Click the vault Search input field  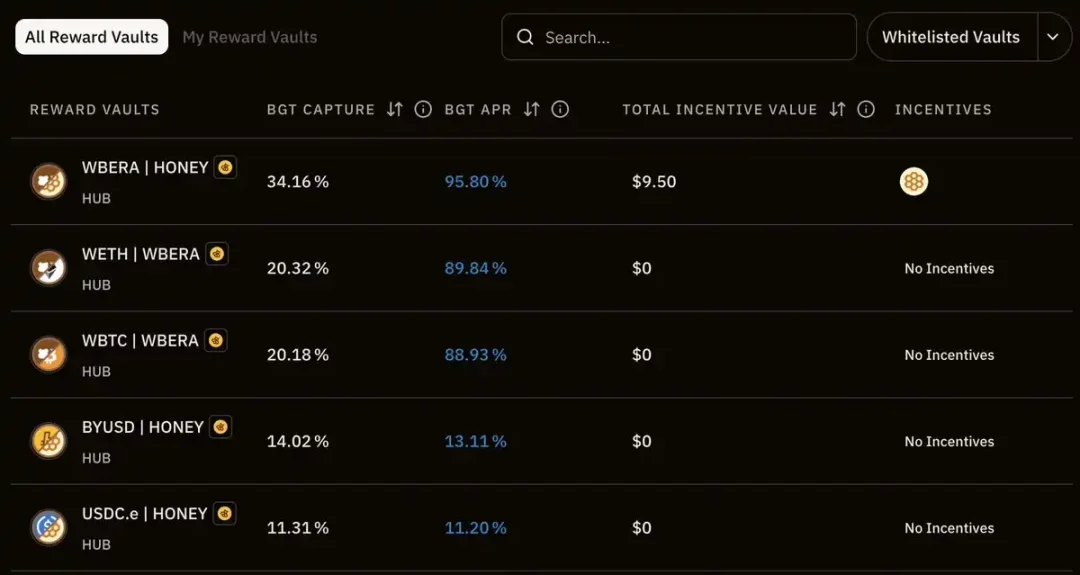690,37
